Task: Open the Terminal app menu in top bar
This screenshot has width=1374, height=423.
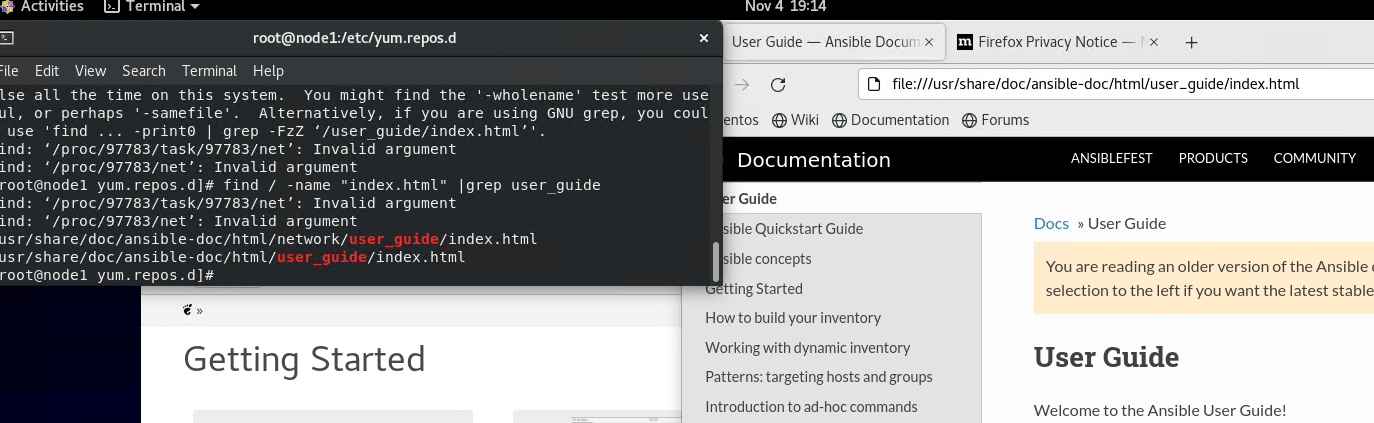Action: coord(152,6)
